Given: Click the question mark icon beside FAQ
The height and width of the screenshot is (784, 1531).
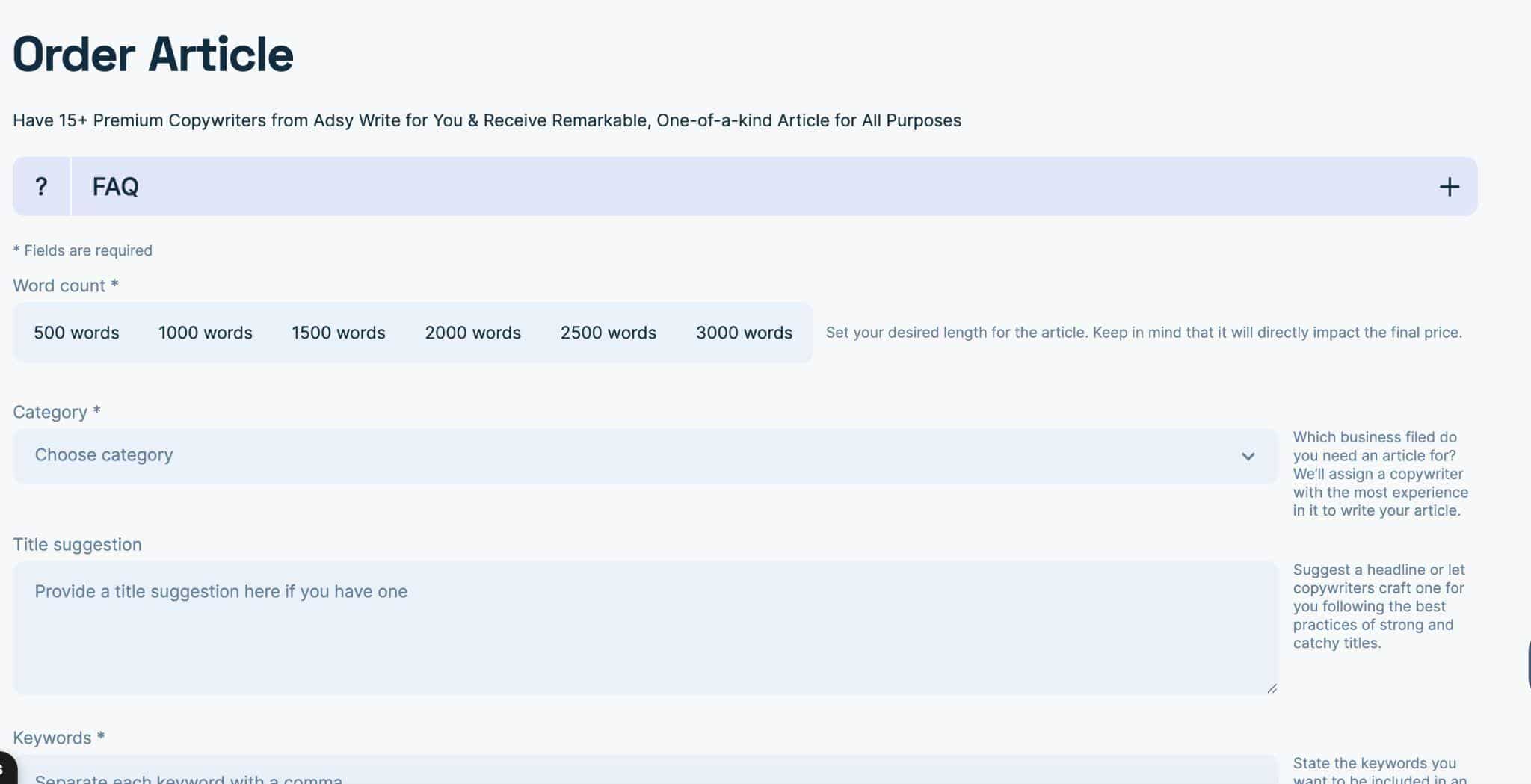Looking at the screenshot, I should coord(41,186).
